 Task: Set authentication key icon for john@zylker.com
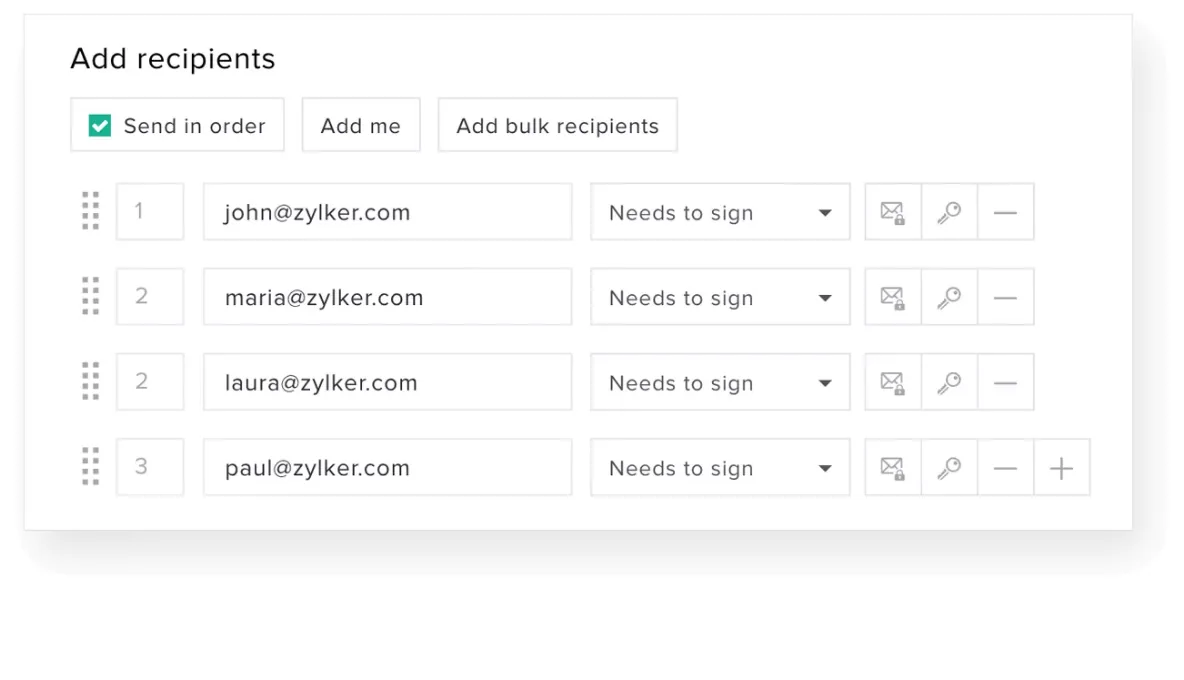[x=949, y=212]
